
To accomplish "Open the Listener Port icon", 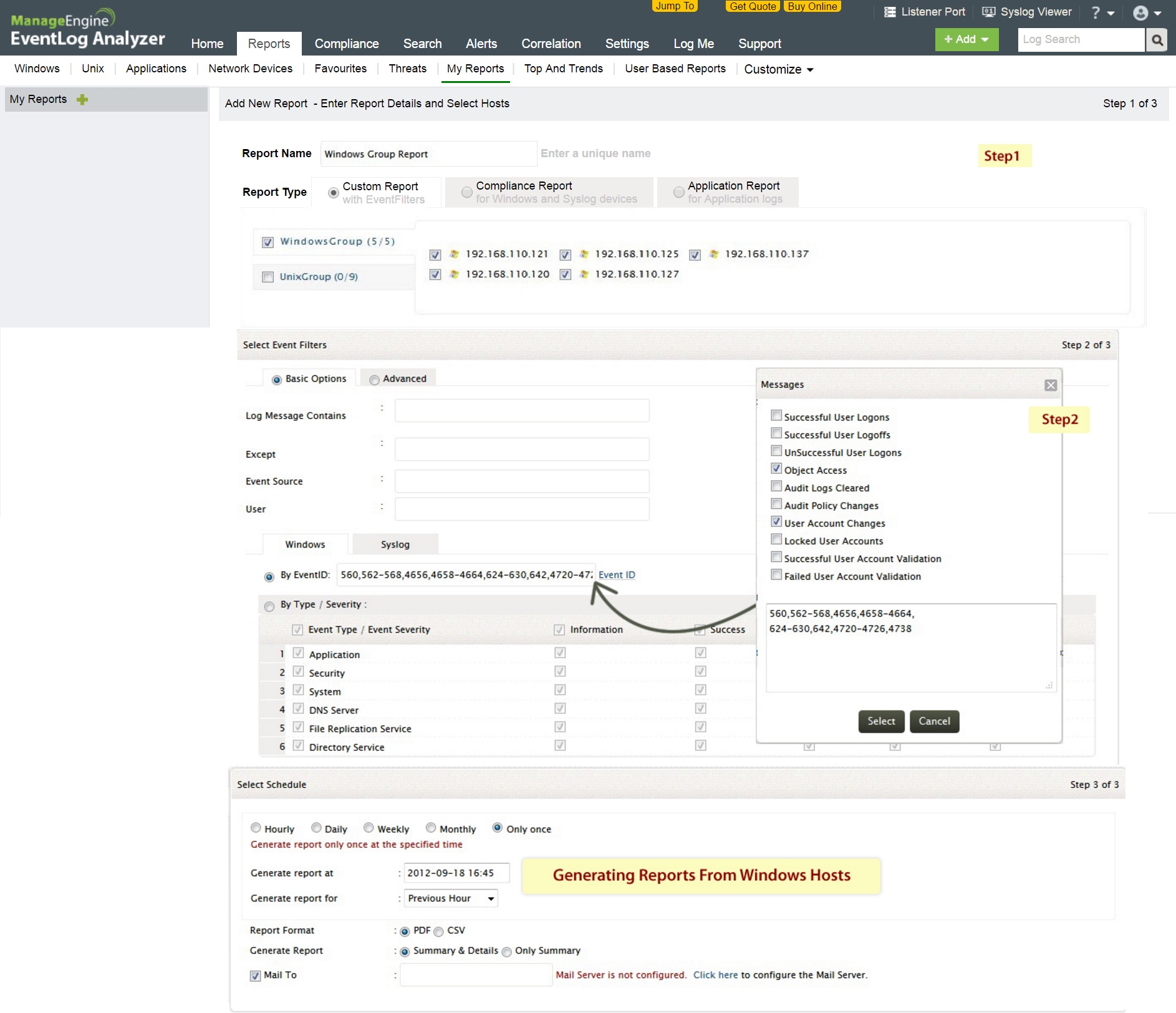I will [x=890, y=12].
